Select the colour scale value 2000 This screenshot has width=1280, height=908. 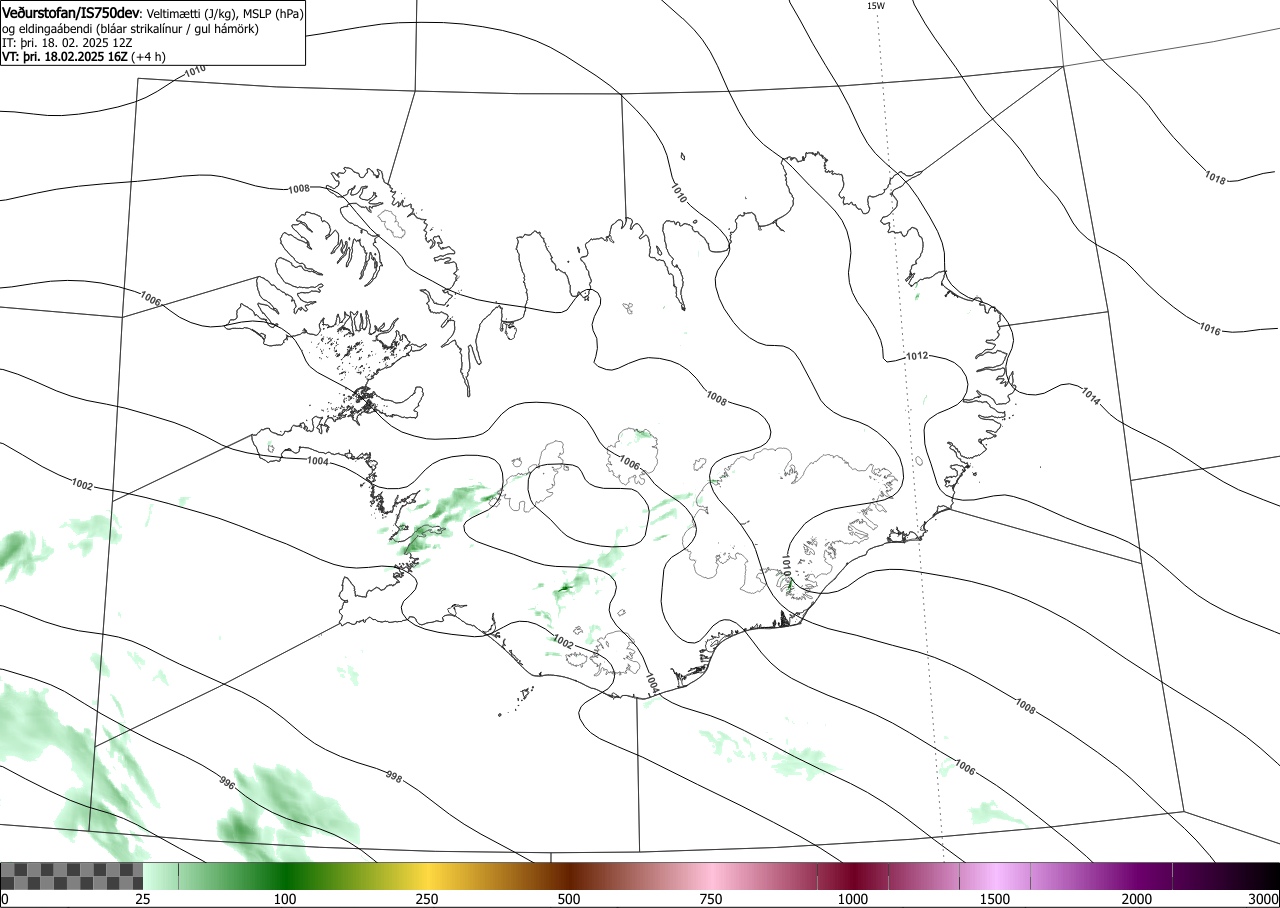point(1137,899)
